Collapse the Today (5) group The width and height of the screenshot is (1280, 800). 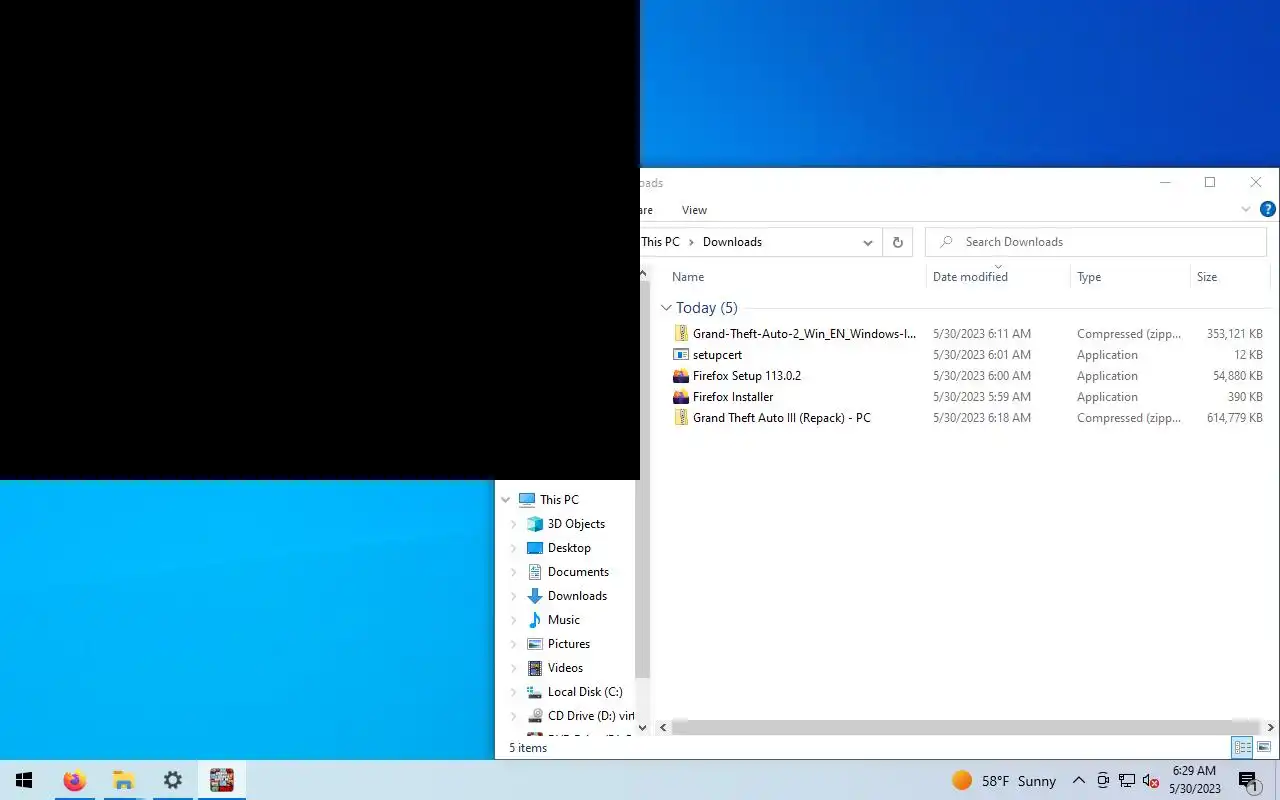point(666,308)
